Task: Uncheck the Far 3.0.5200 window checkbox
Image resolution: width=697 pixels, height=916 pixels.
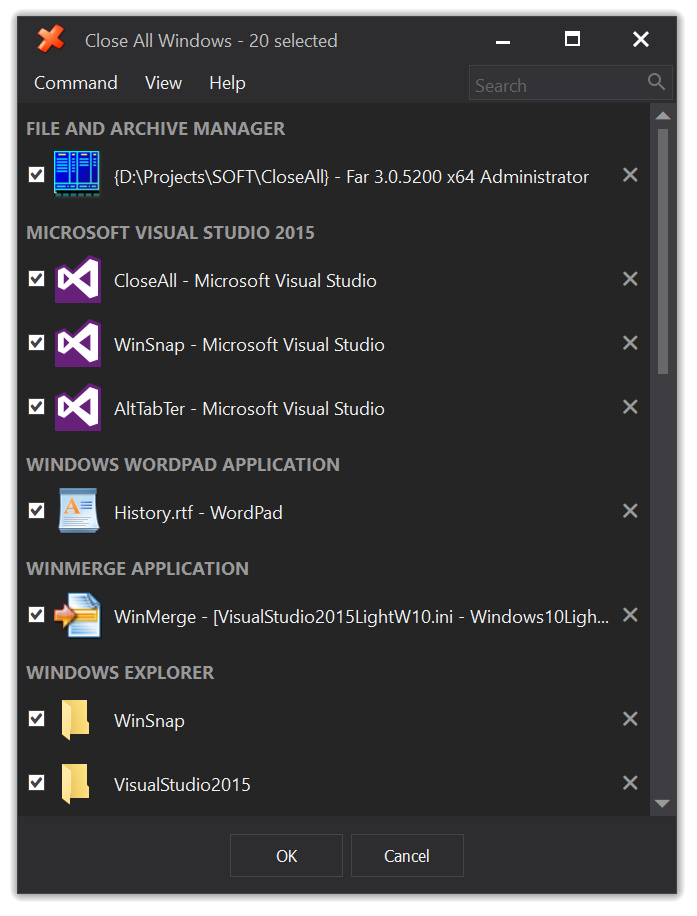Action: [37, 174]
